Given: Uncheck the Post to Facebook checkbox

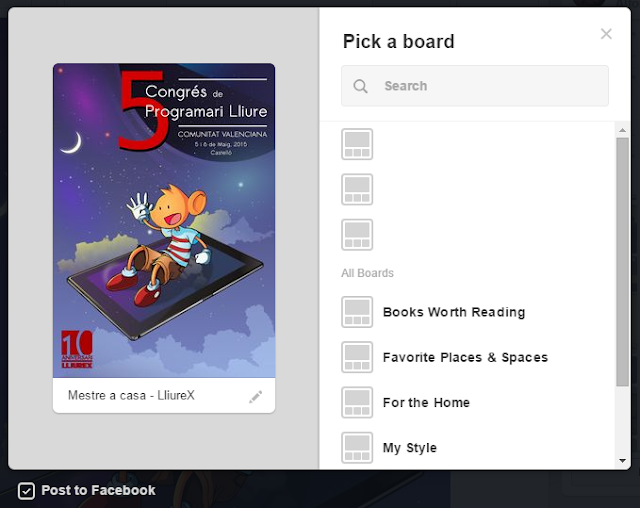Looking at the screenshot, I should click(x=26, y=491).
